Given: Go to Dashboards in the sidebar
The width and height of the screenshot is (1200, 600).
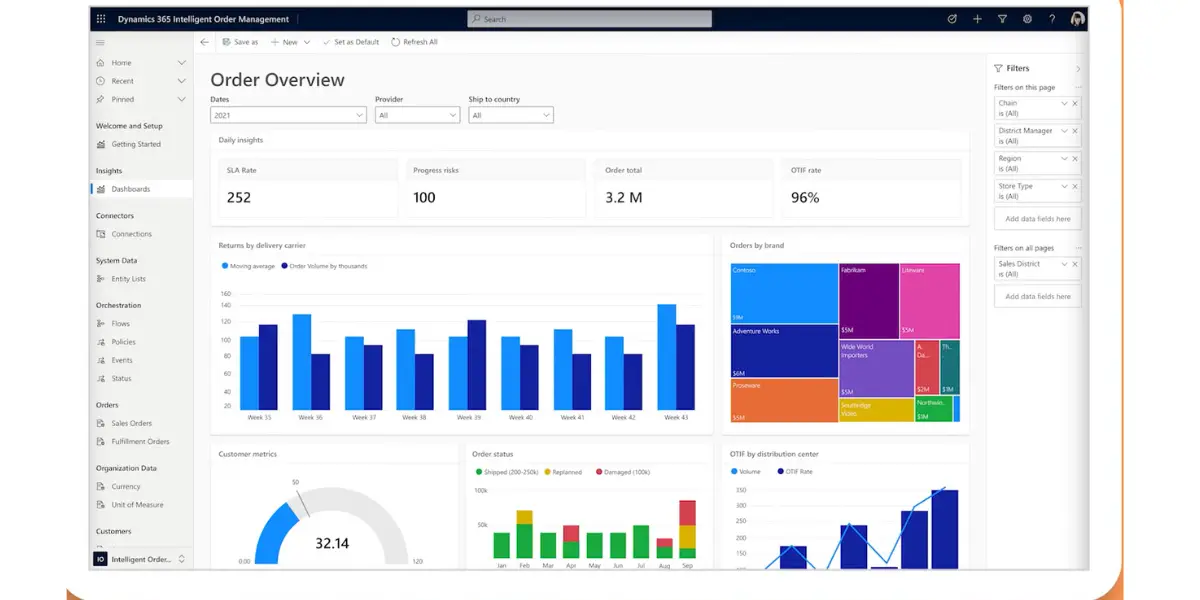Looking at the screenshot, I should tap(141, 189).
